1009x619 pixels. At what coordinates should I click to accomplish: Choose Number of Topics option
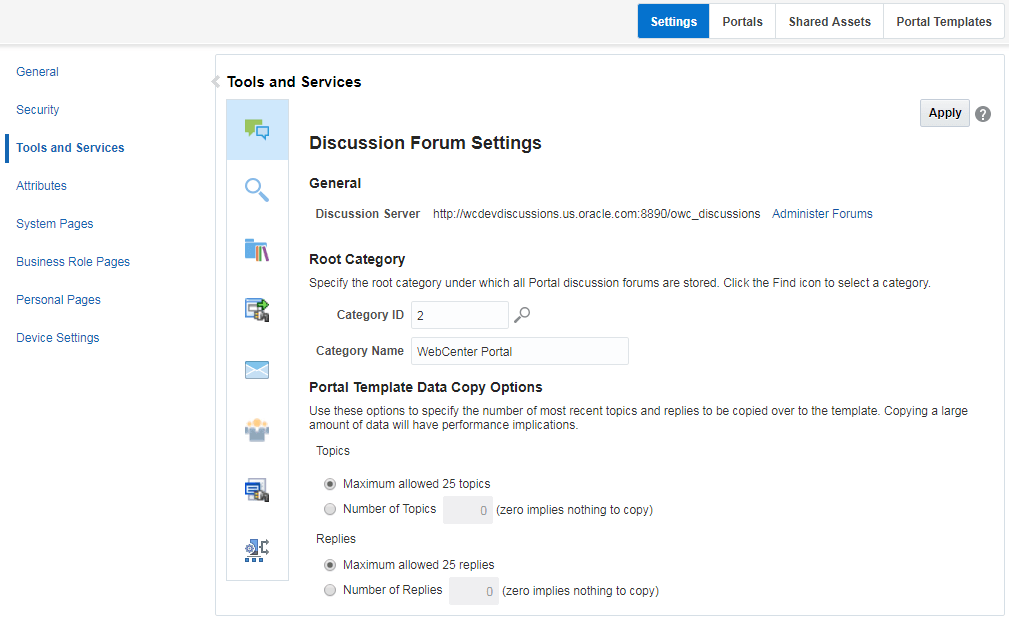pos(330,509)
